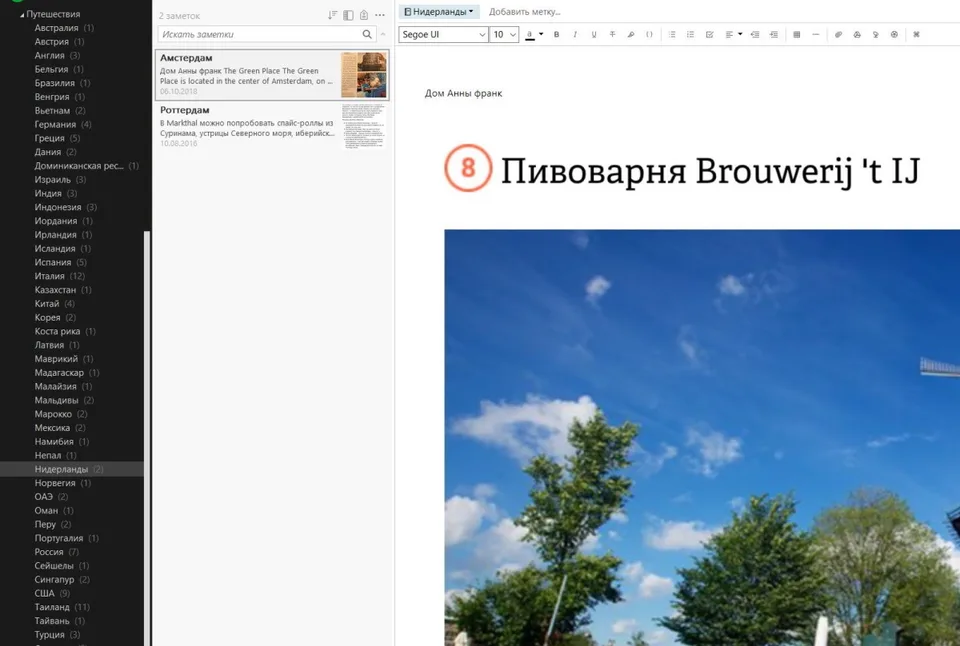Toggle strikethrough formatting
Image resolution: width=960 pixels, height=646 pixels.
click(612, 34)
